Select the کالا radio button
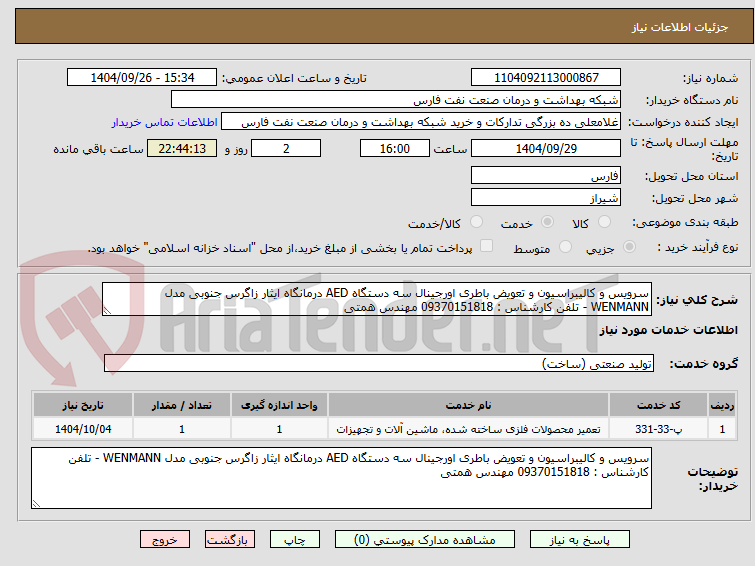Screen dimensions: 755x566 point(604,222)
